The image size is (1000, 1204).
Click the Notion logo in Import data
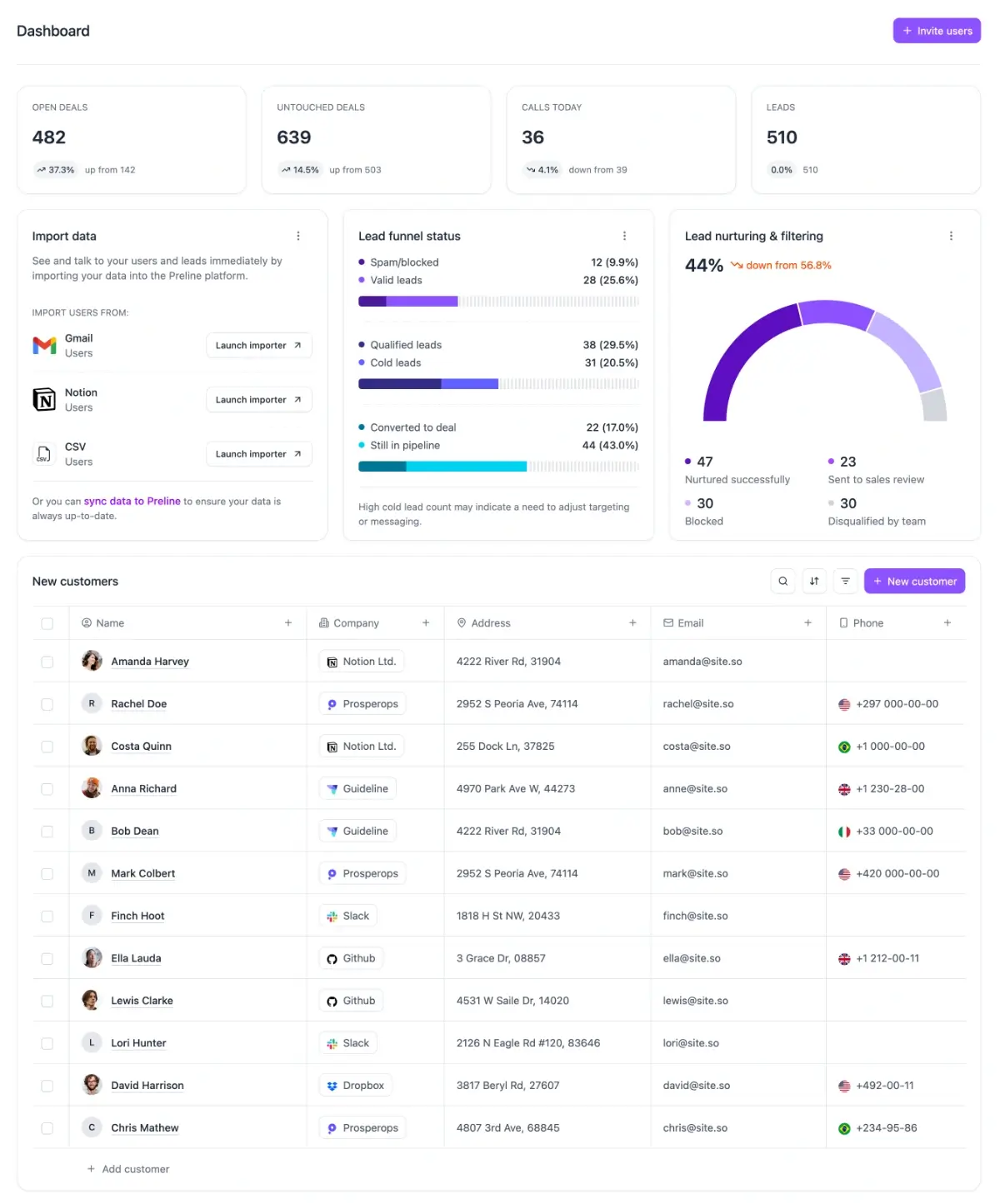tap(44, 400)
